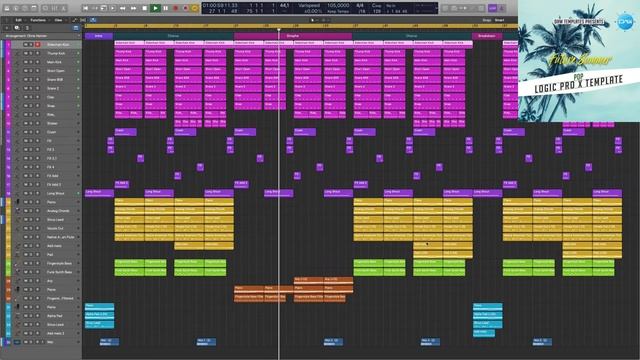The image size is (640, 360).
Task: Solo the Clap track
Action: point(31,97)
